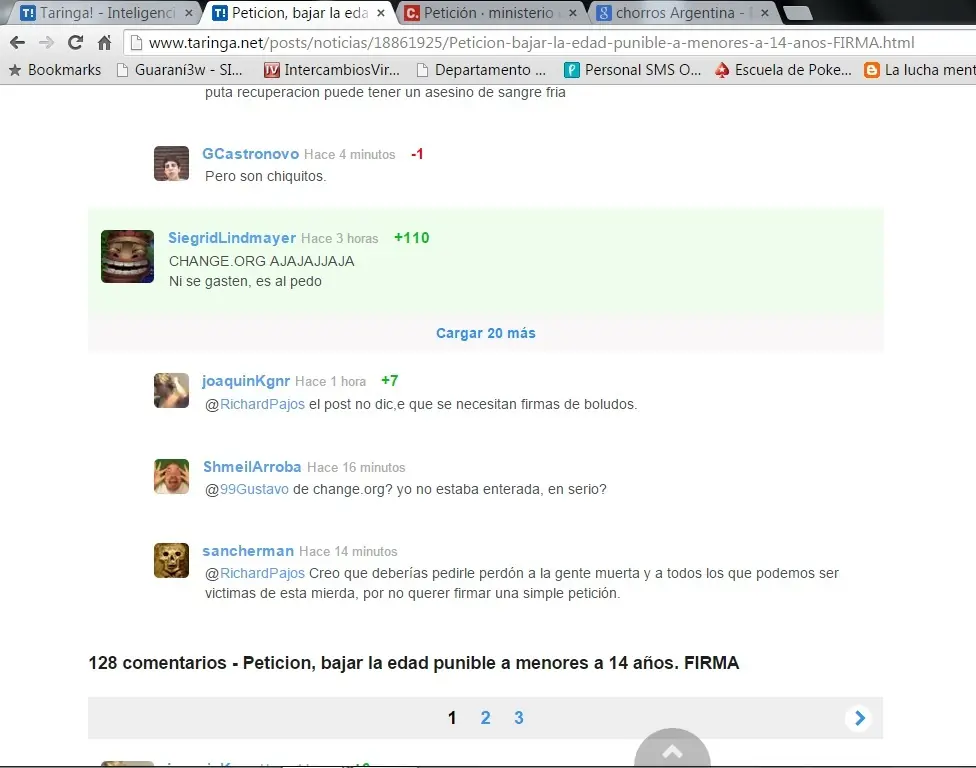Open the Personal SMS O... bookmark

tap(633, 70)
